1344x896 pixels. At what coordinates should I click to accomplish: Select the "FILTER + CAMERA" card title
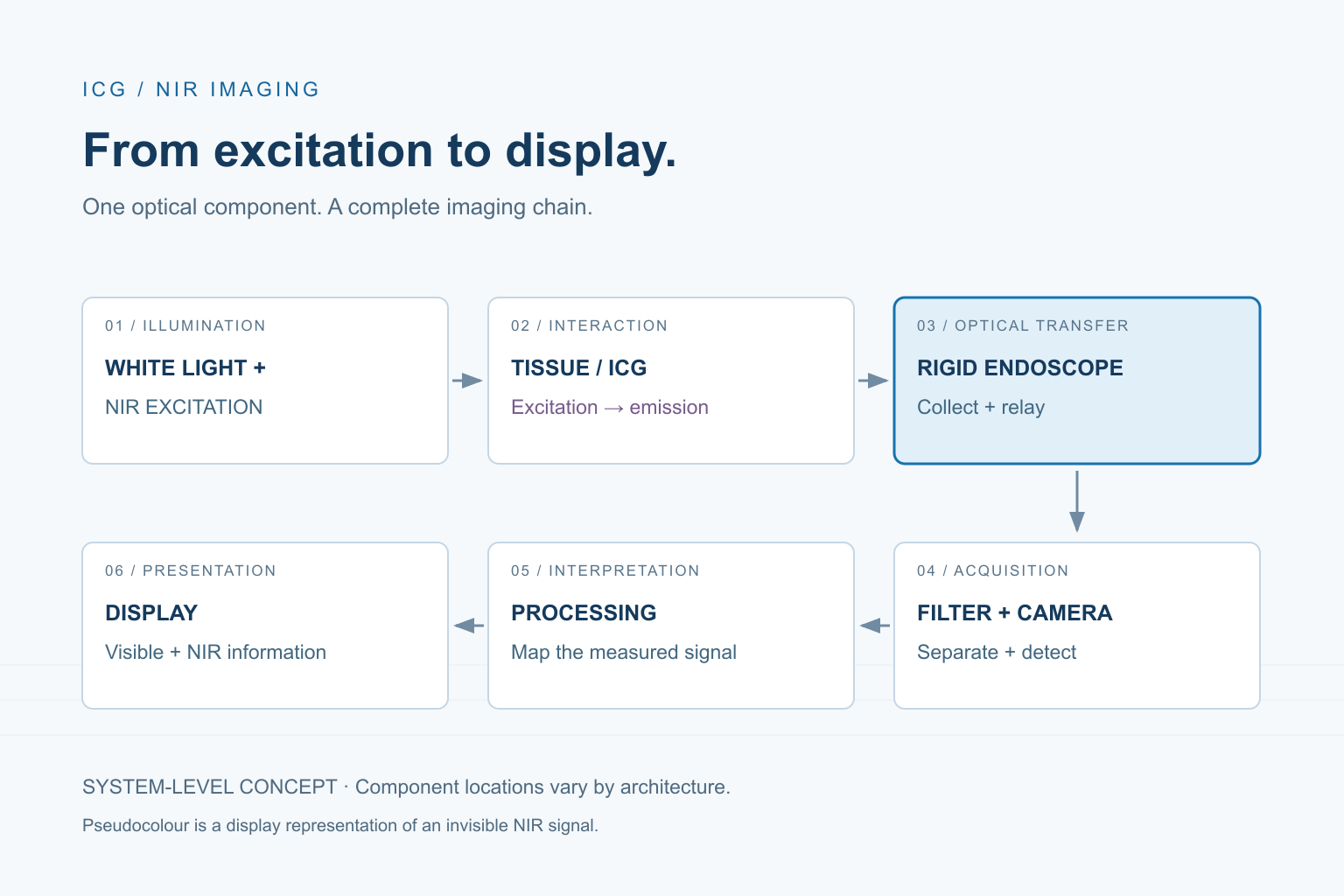pyautogui.click(x=1015, y=612)
